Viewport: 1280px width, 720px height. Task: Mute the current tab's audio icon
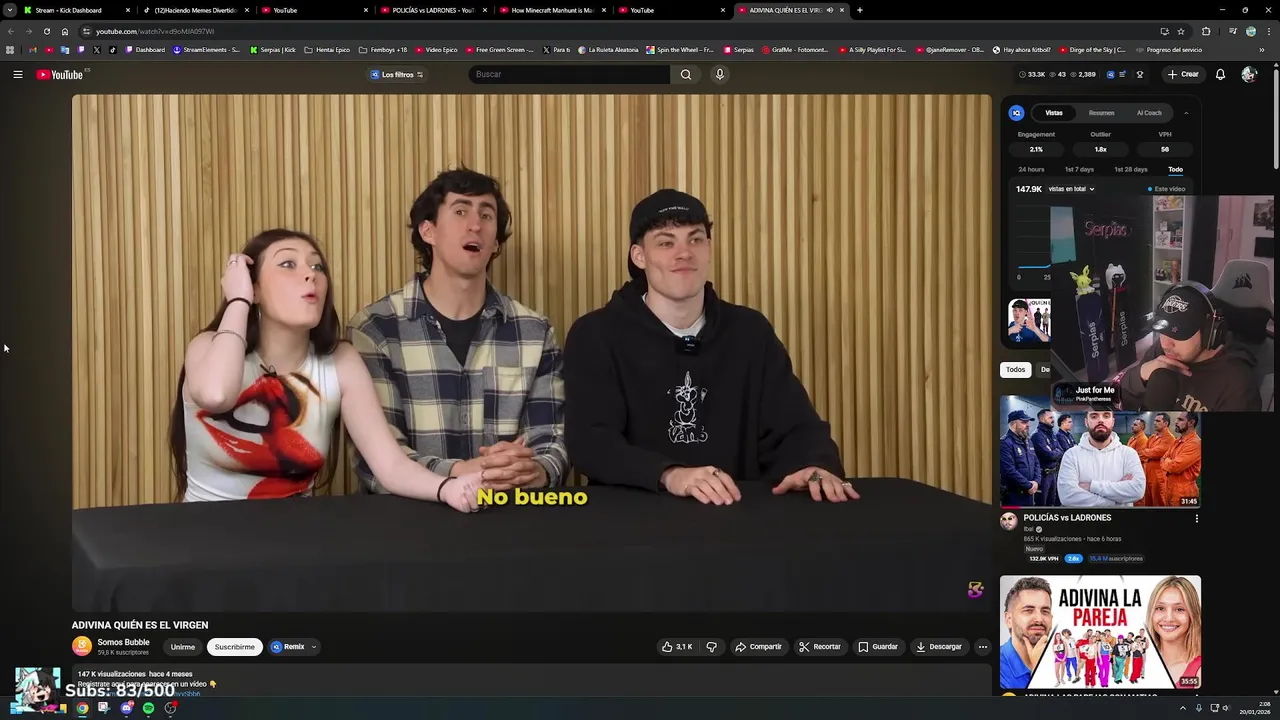tap(830, 10)
